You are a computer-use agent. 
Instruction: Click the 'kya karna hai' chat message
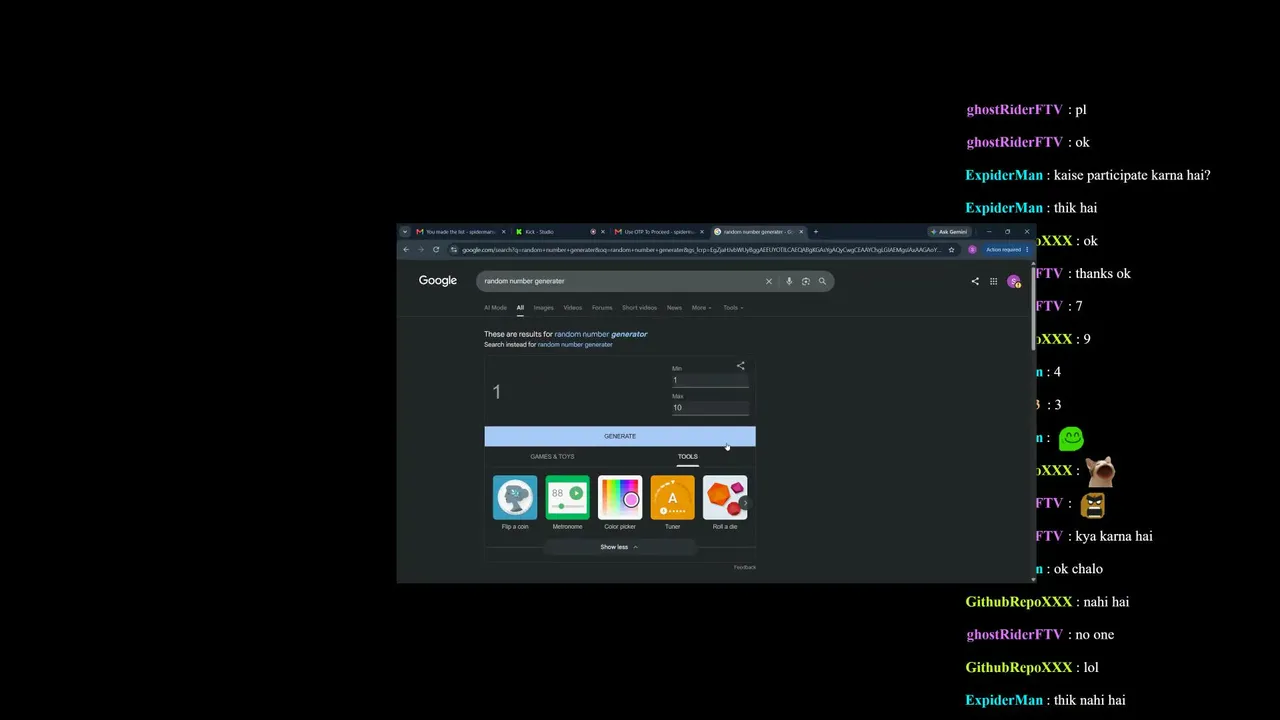pyautogui.click(x=1114, y=536)
